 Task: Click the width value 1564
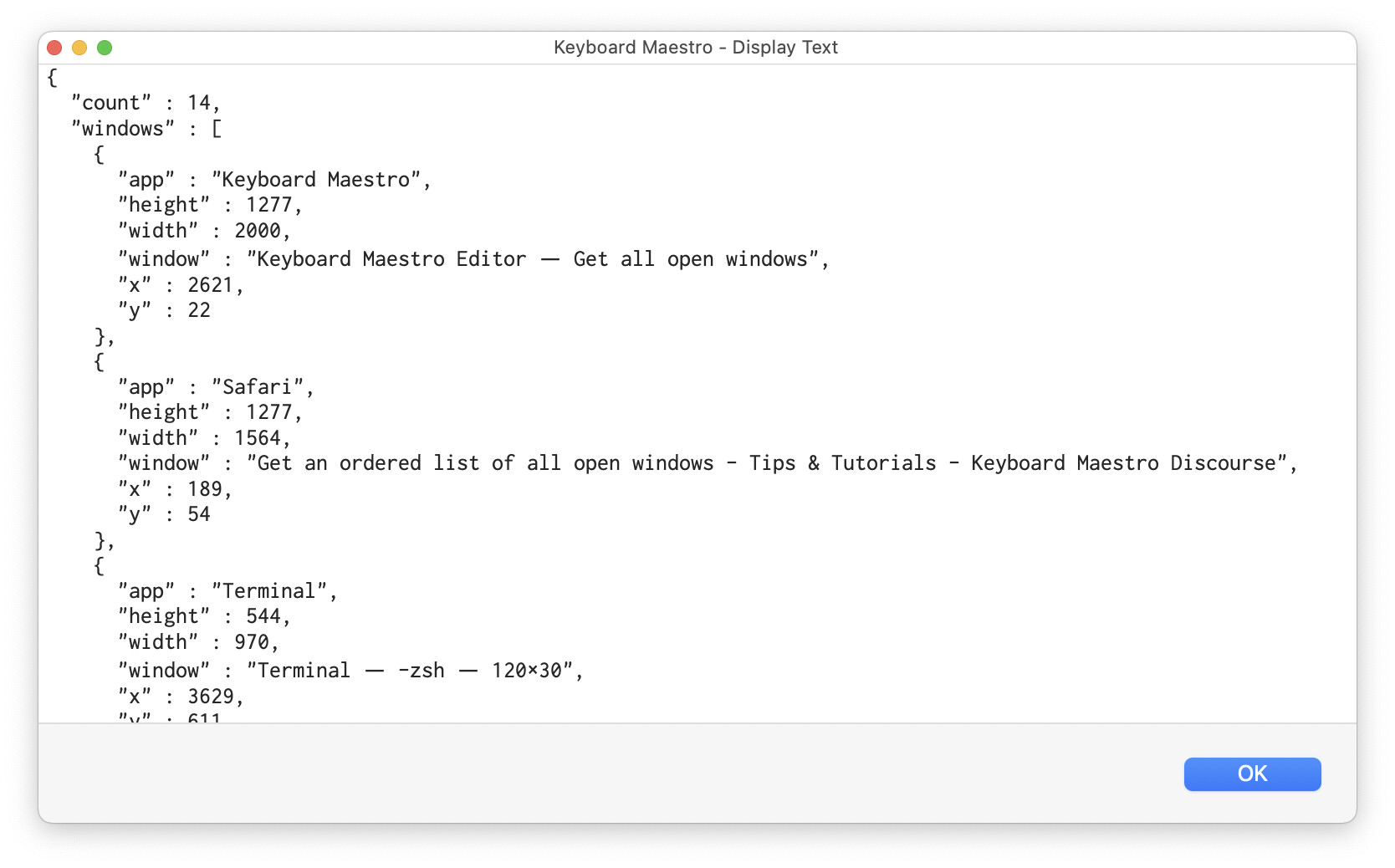point(258,438)
